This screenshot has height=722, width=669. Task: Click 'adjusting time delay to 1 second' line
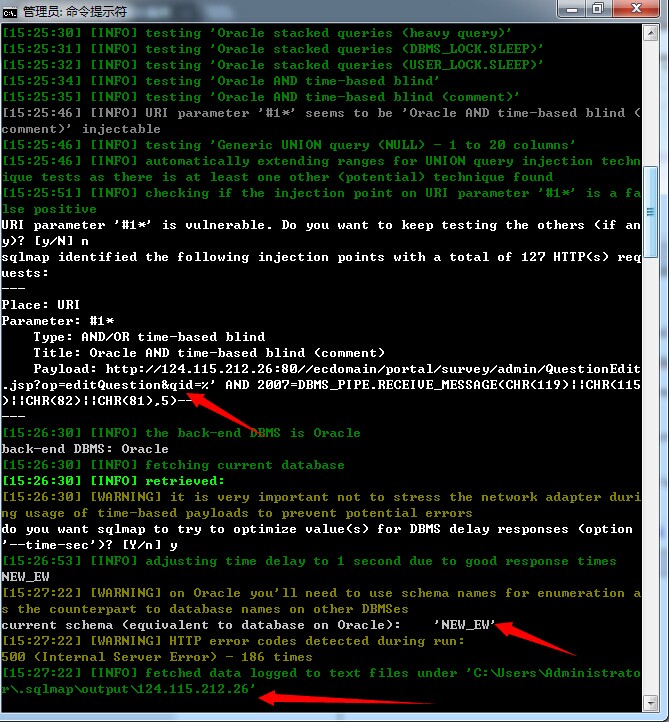pos(309,561)
